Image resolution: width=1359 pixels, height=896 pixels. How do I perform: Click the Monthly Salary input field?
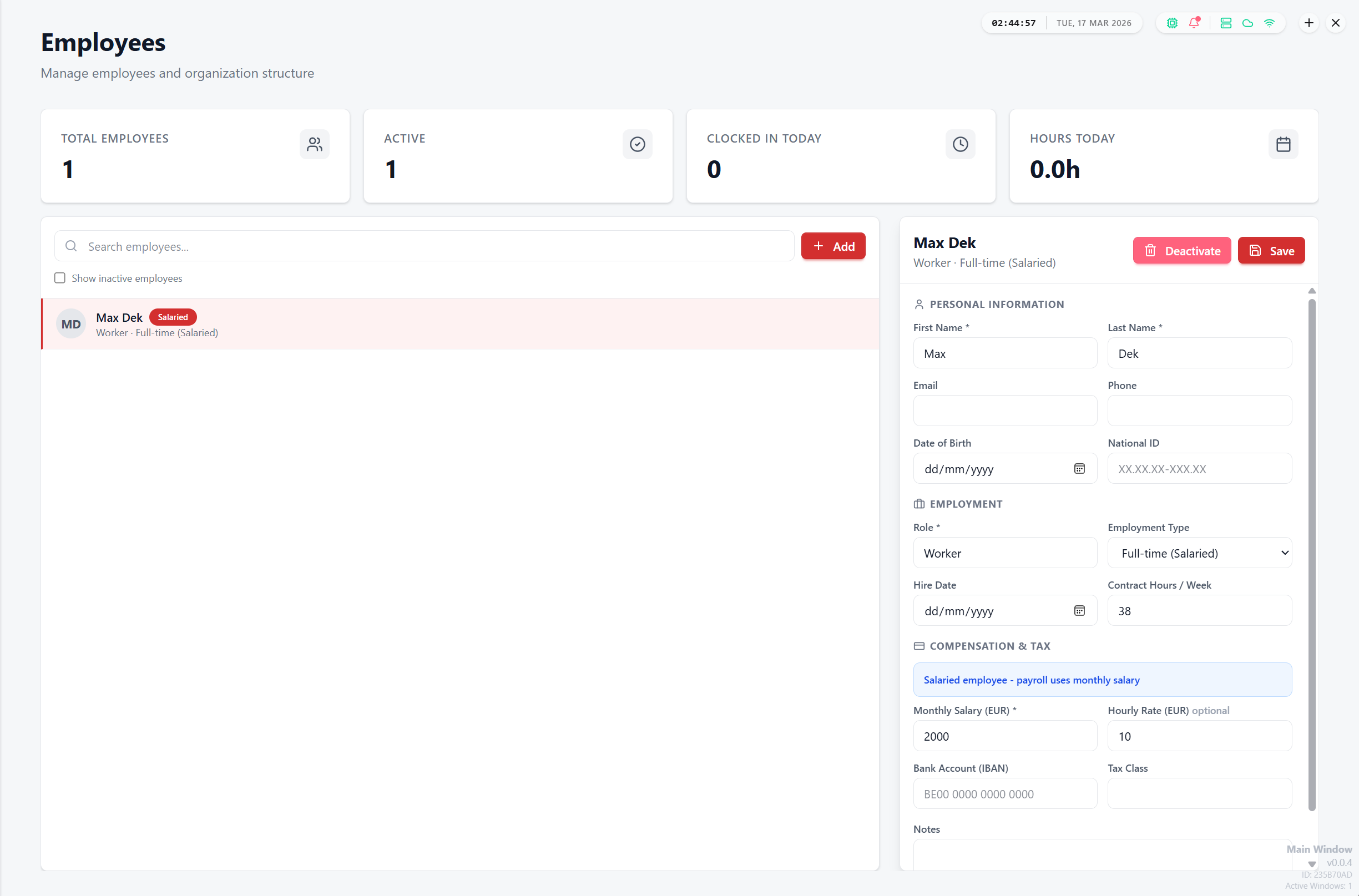coord(1004,736)
